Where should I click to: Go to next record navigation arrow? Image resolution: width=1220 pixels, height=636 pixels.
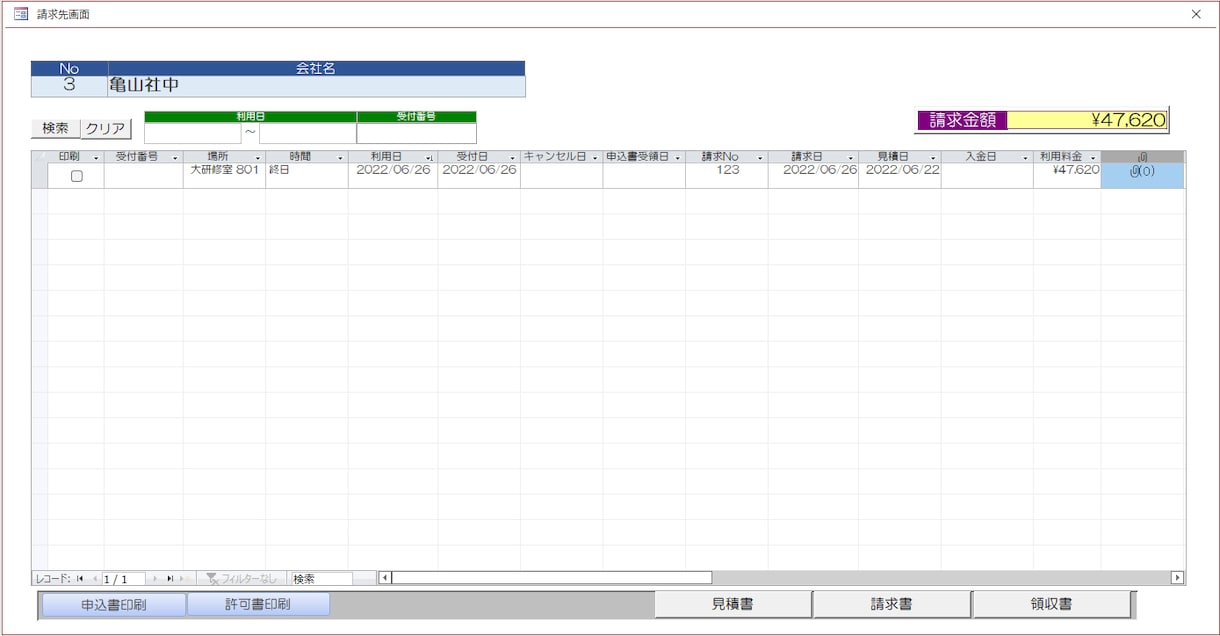coord(154,579)
